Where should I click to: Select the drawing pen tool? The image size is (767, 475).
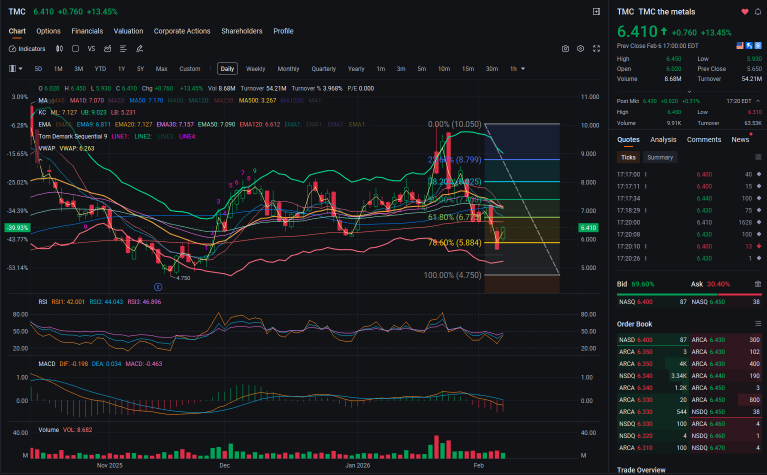coord(139,49)
